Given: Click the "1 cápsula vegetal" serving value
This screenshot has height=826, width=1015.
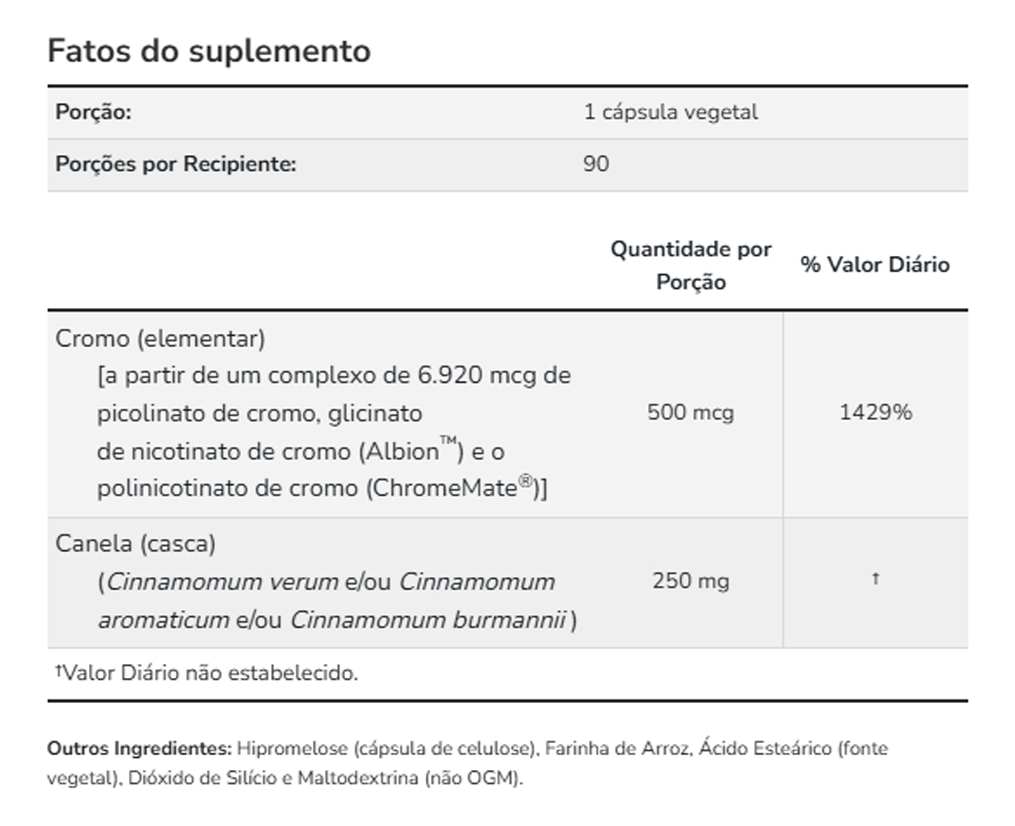Looking at the screenshot, I should pos(670,112).
